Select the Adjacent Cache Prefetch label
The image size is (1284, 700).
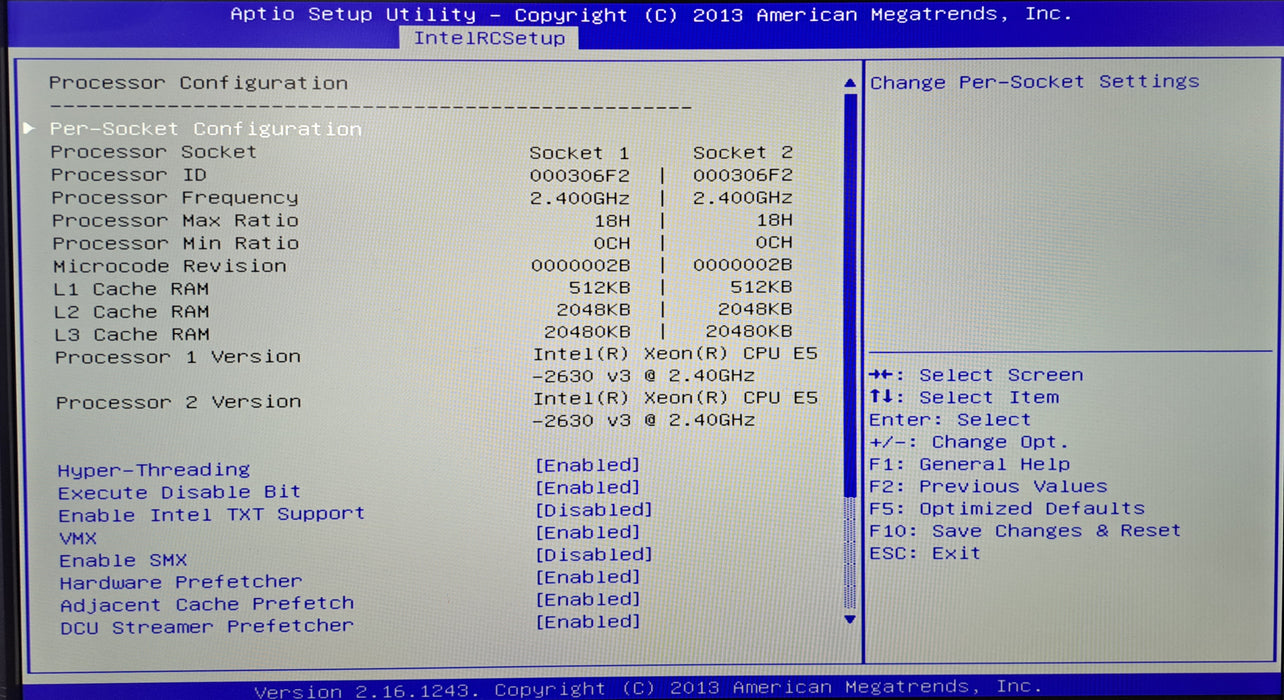point(207,604)
